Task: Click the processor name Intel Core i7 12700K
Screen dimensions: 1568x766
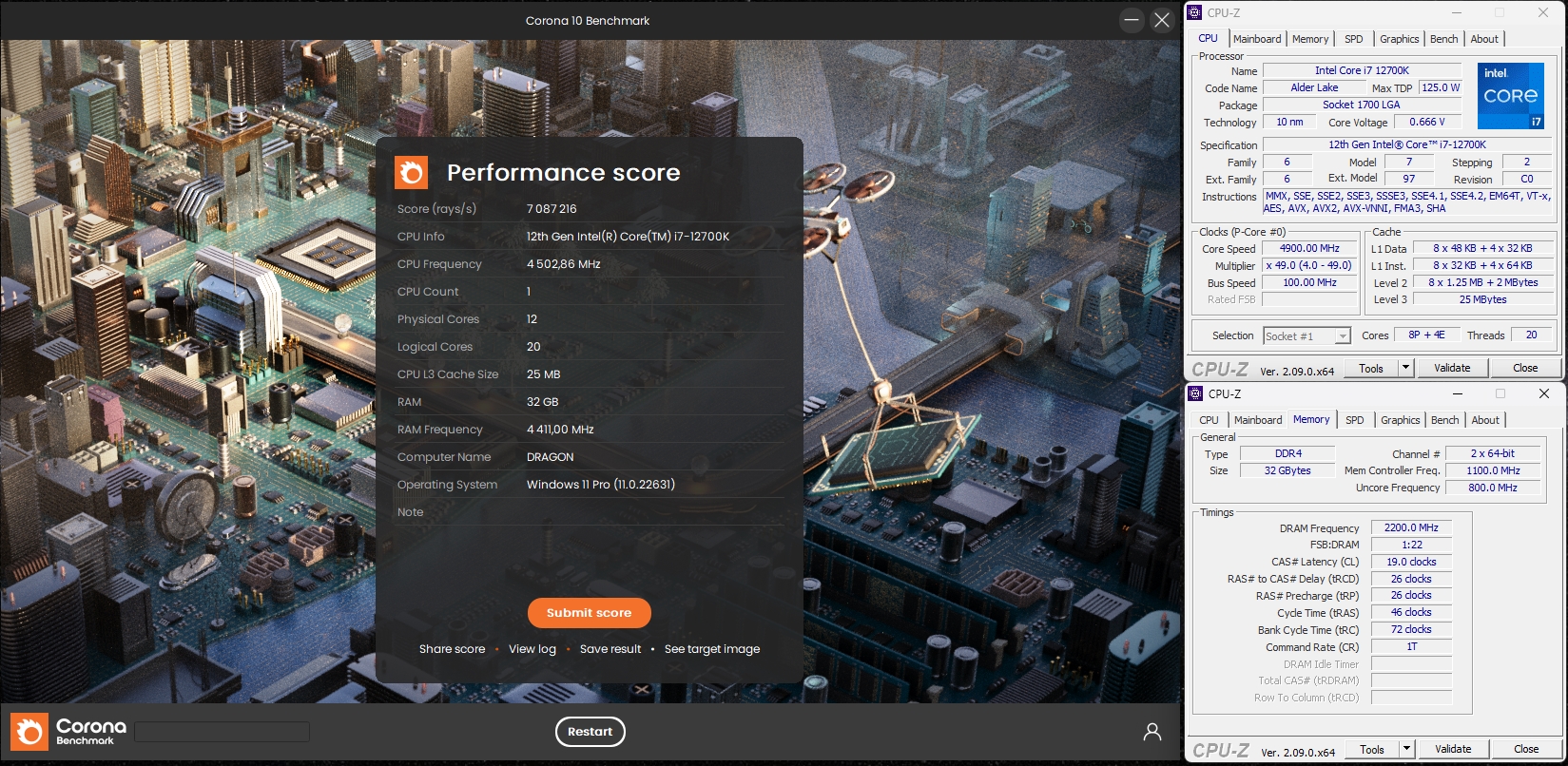Action: (1362, 70)
